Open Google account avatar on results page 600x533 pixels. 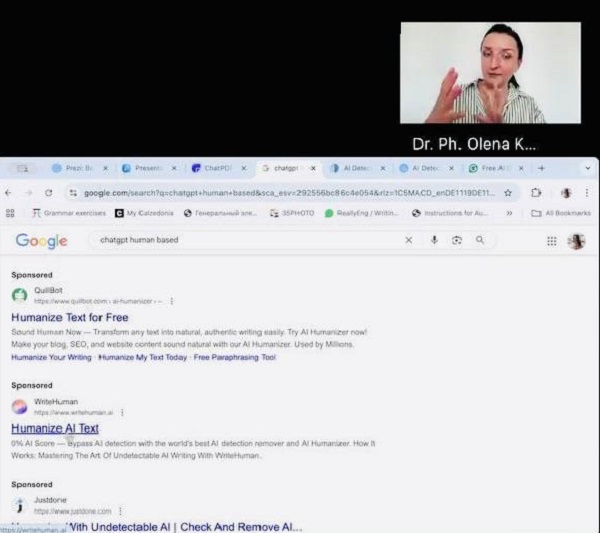(x=576, y=241)
